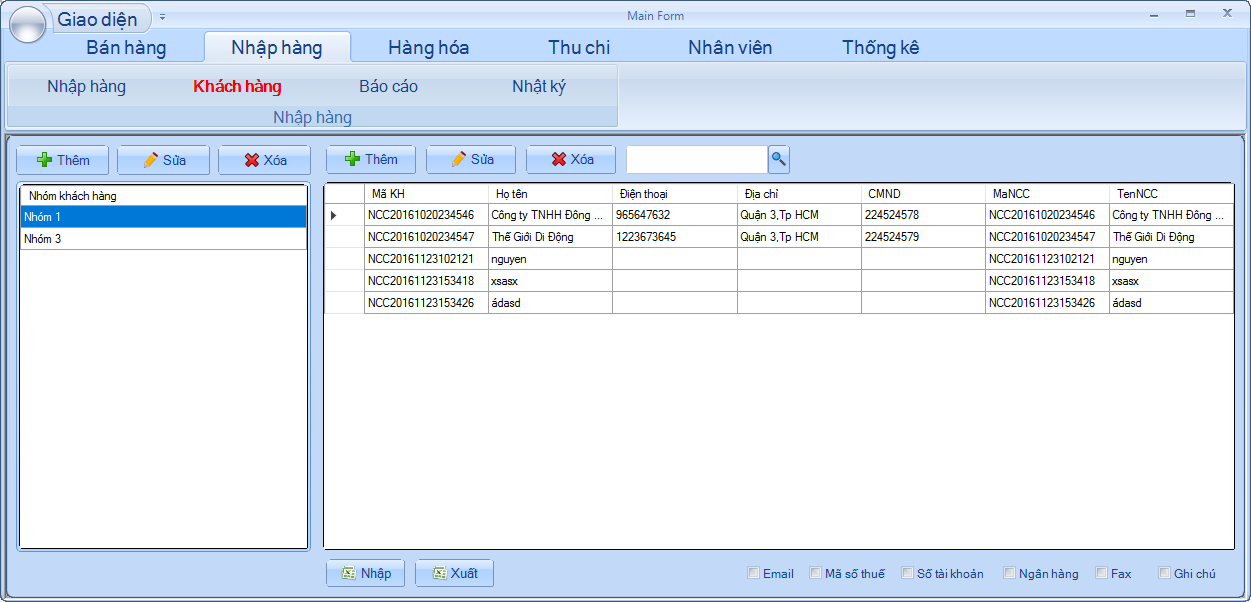Select CMND cell 224524578
1251x602 pixels.
coord(923,215)
